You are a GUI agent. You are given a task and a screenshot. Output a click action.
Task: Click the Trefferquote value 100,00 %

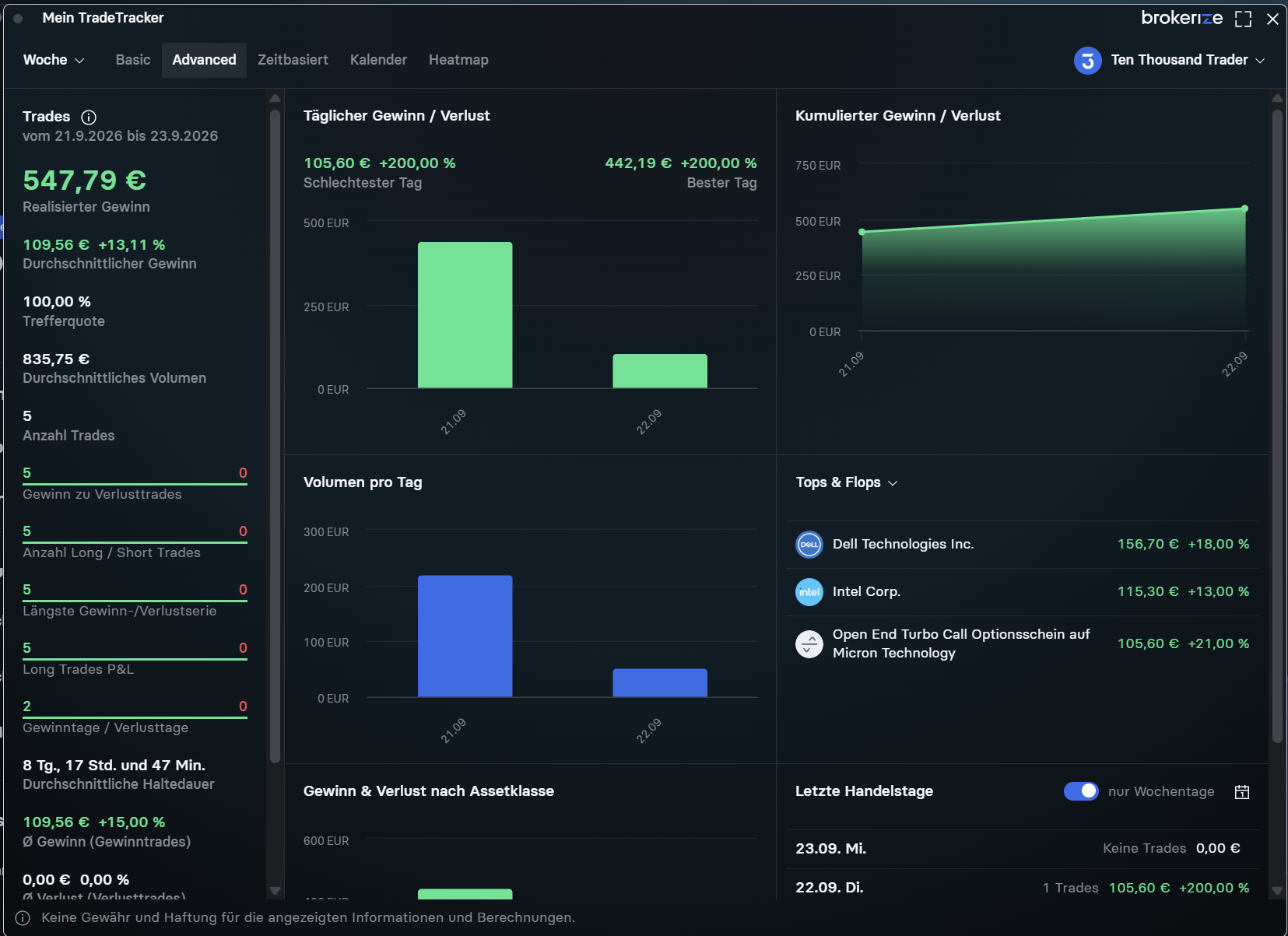57,302
